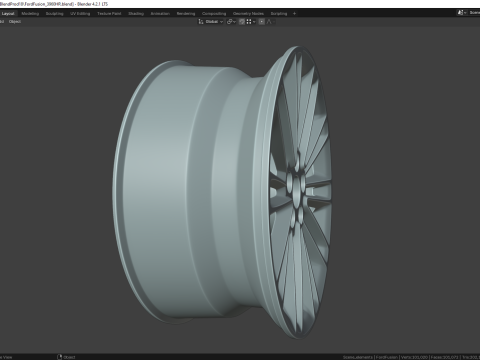480x360 pixels.
Task: Switch to the Rendering workspace
Action: pos(186,14)
